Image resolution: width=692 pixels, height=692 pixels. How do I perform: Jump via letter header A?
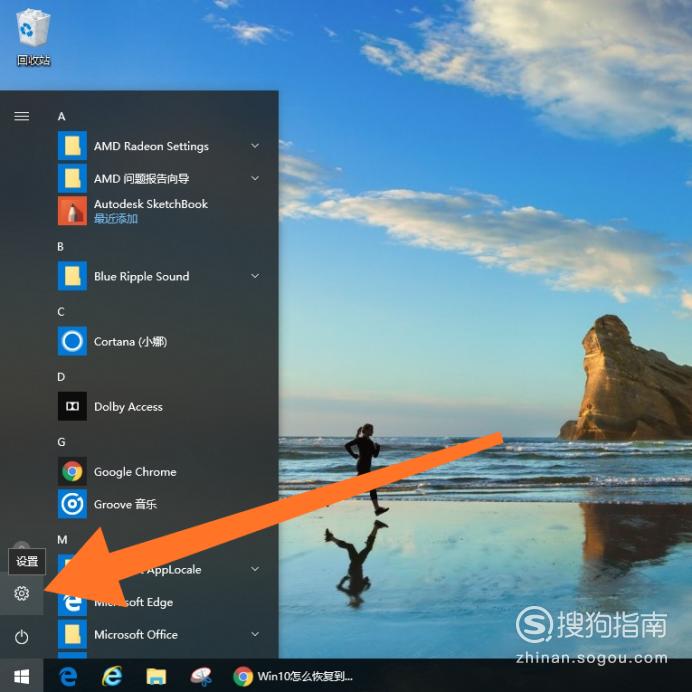point(61,117)
